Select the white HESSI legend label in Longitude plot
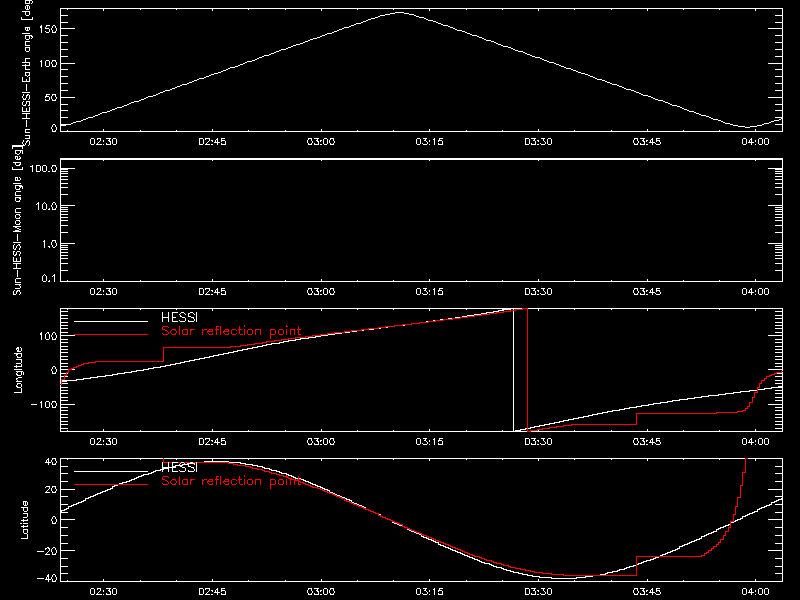This screenshot has width=800, height=600. pos(179,317)
